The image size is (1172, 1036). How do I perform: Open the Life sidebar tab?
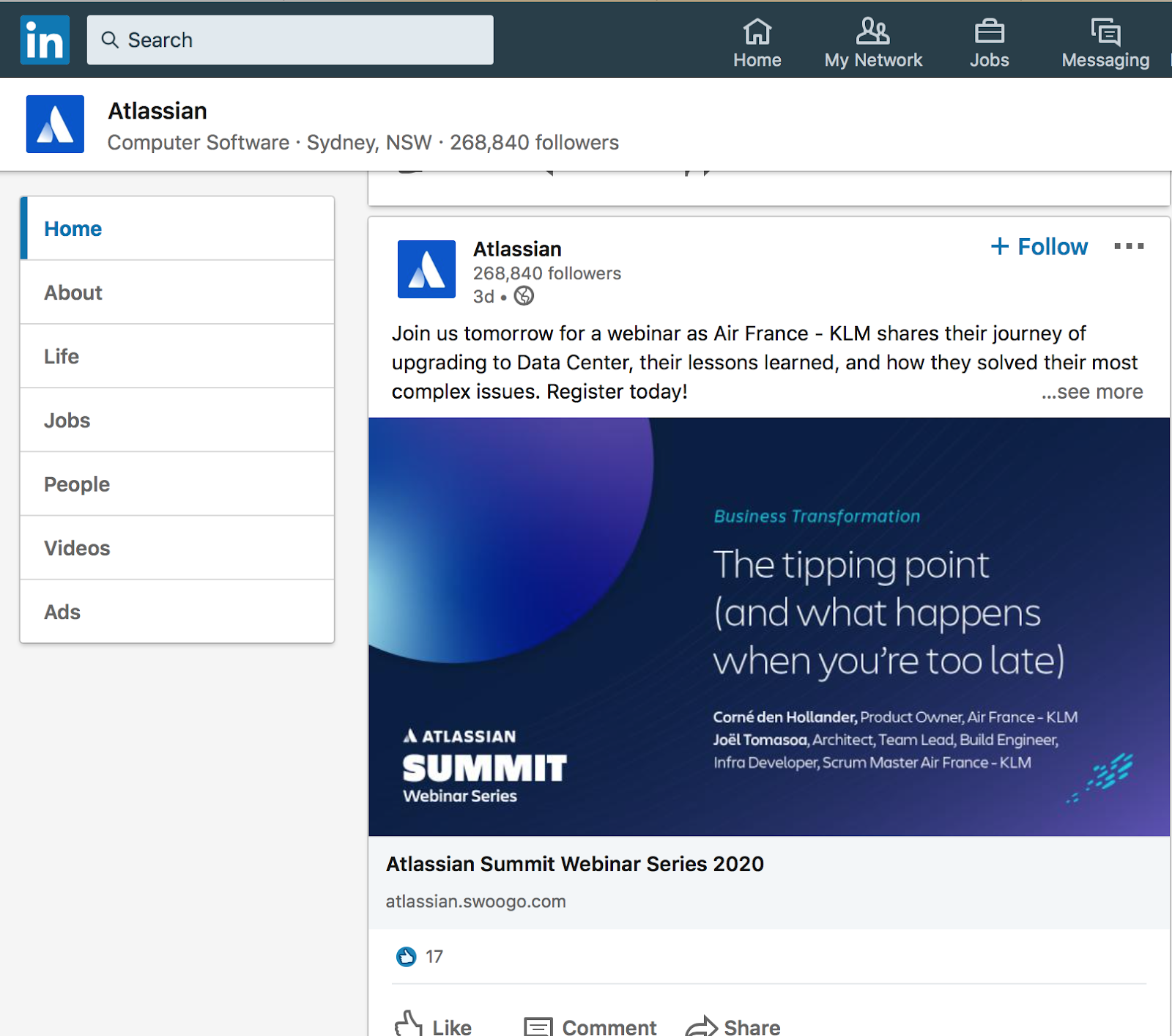pyautogui.click(x=177, y=356)
